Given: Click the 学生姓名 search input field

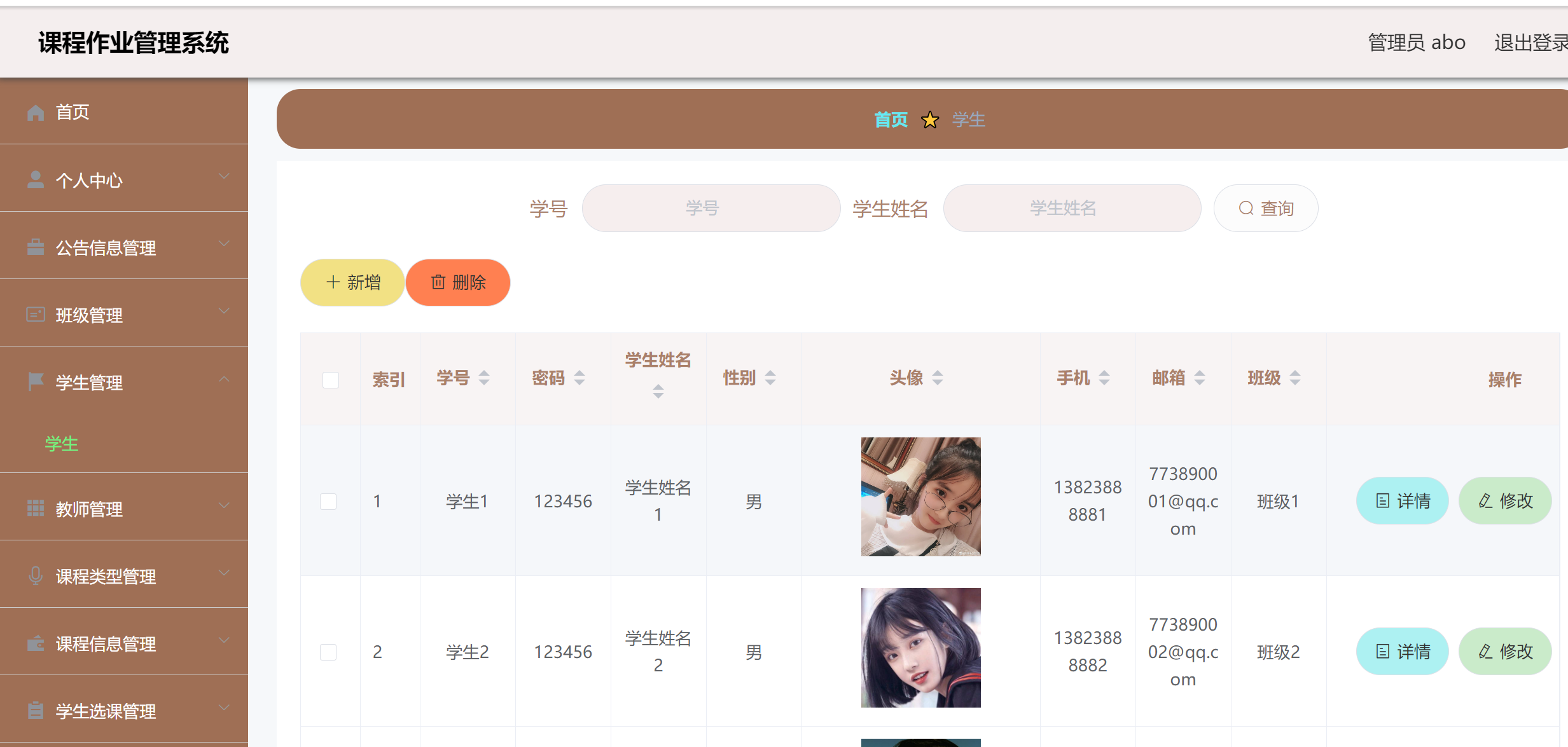Looking at the screenshot, I should pyautogui.click(x=1072, y=209).
